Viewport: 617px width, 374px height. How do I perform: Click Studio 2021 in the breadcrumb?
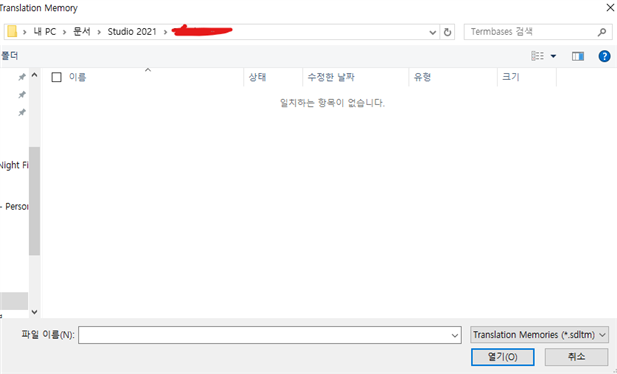tap(132, 32)
